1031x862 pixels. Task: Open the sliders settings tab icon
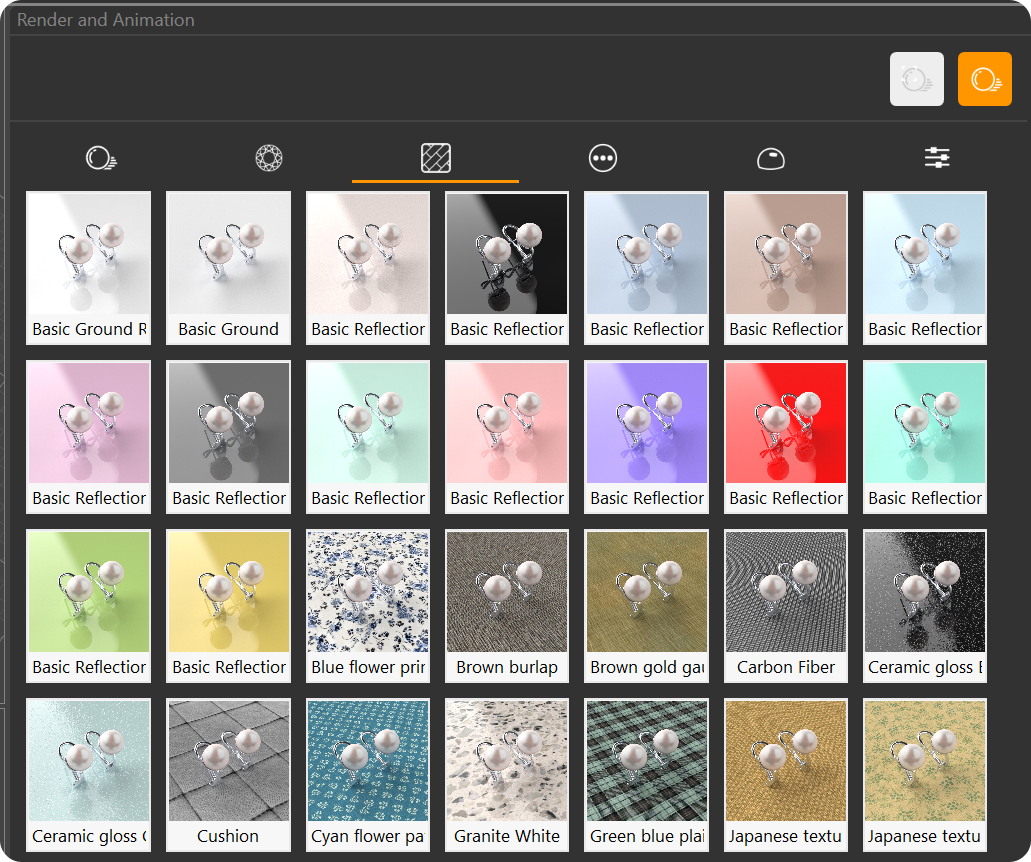(937, 158)
